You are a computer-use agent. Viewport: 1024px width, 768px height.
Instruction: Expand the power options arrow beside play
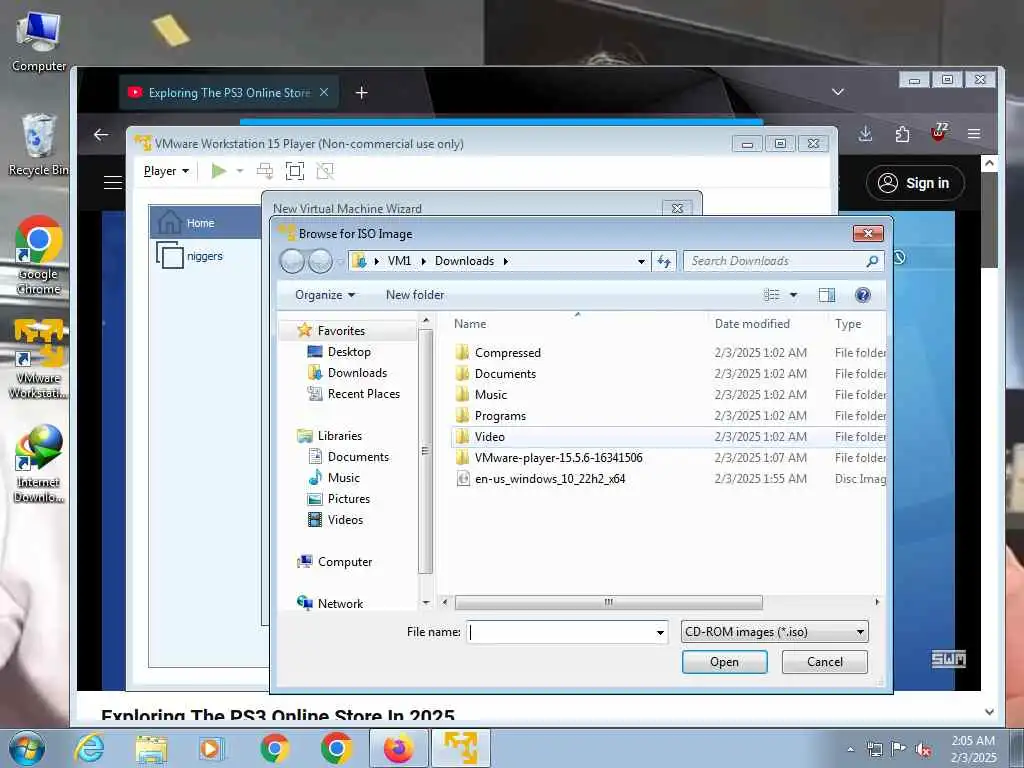click(x=240, y=171)
